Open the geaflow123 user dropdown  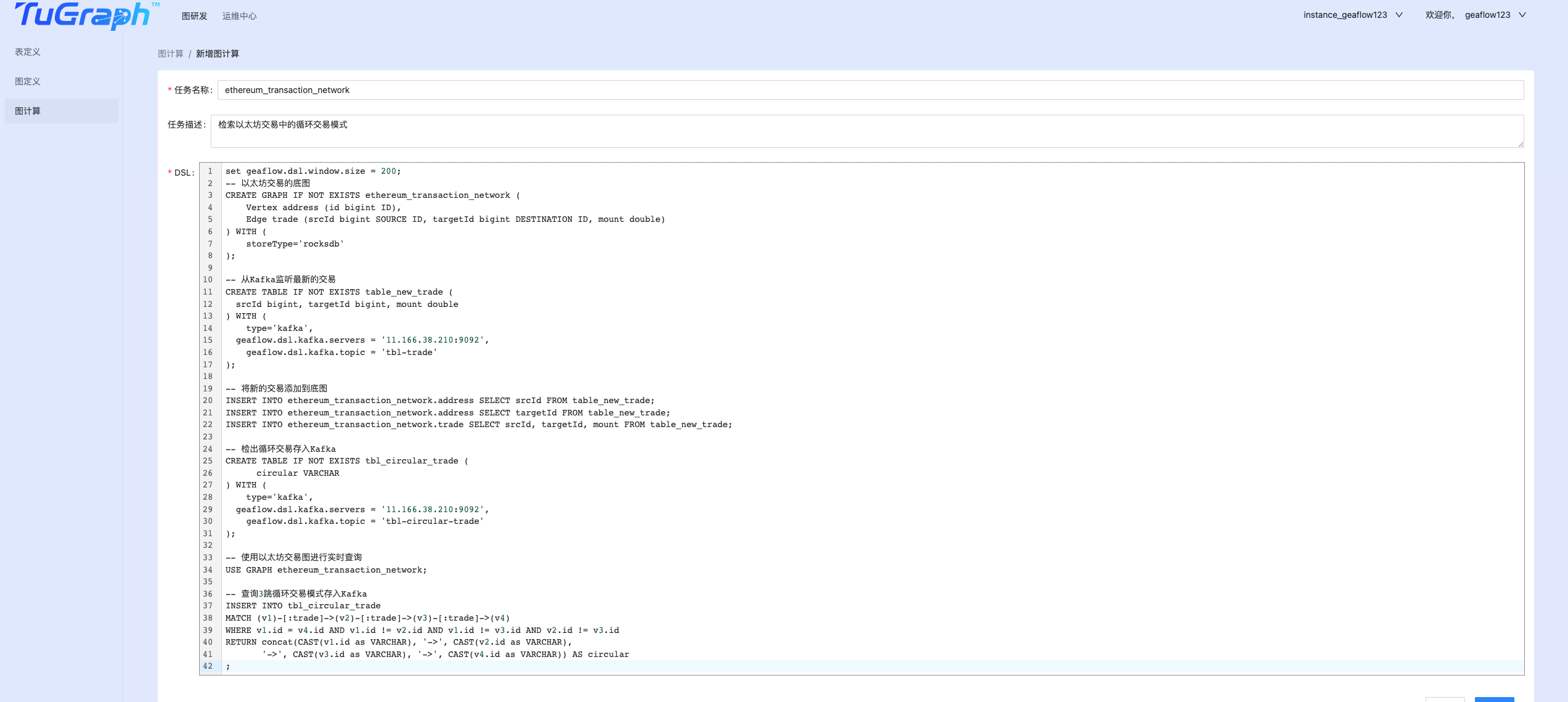[1495, 15]
